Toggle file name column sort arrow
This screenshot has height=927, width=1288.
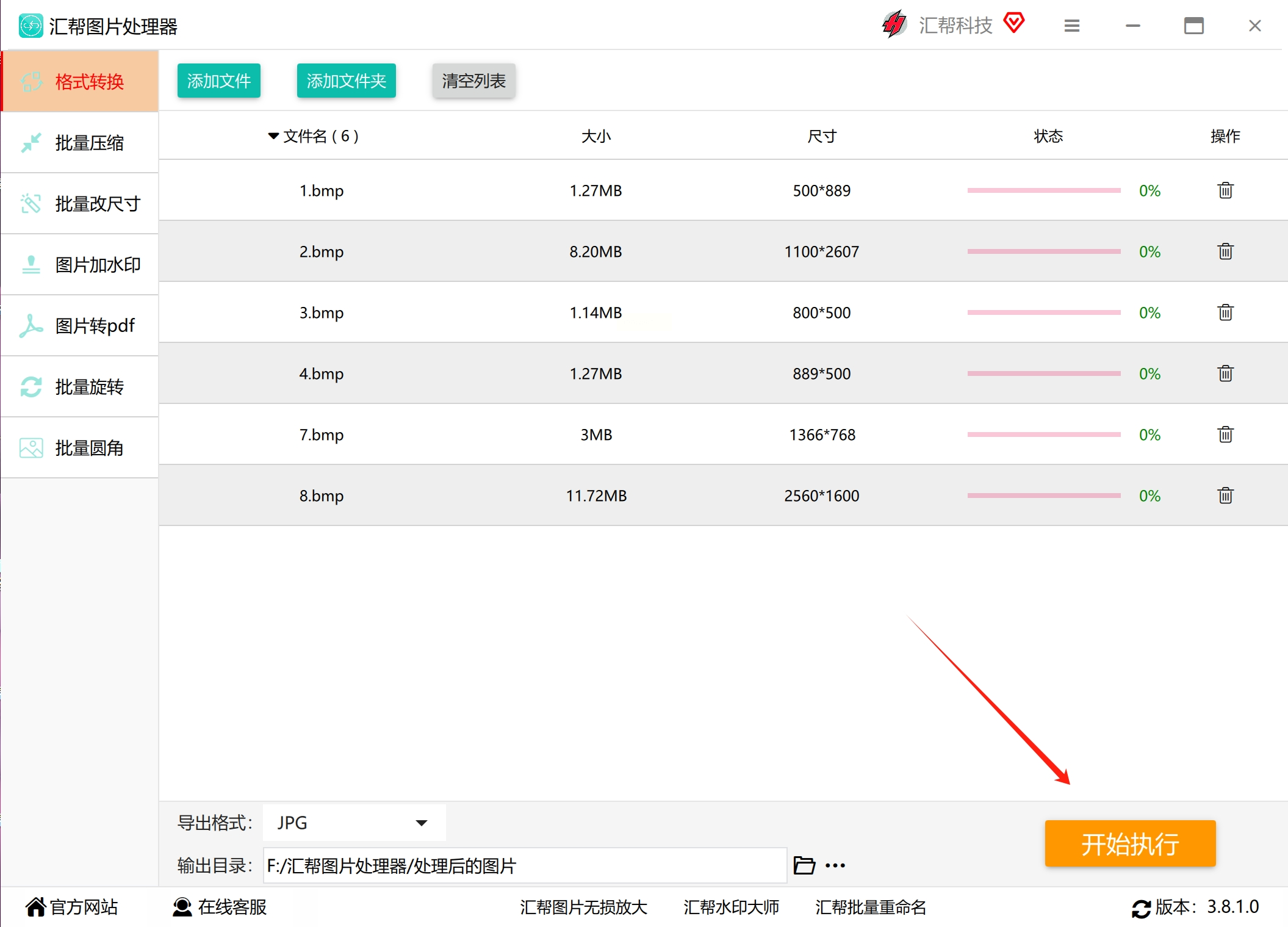[273, 135]
